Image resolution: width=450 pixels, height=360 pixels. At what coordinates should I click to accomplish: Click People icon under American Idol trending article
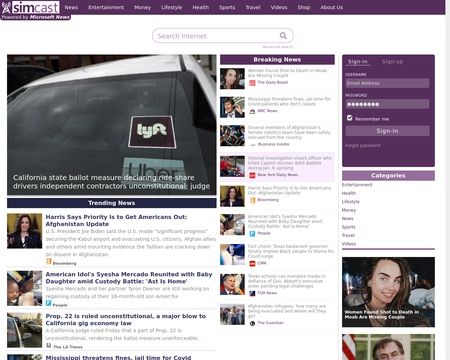pos(49,303)
